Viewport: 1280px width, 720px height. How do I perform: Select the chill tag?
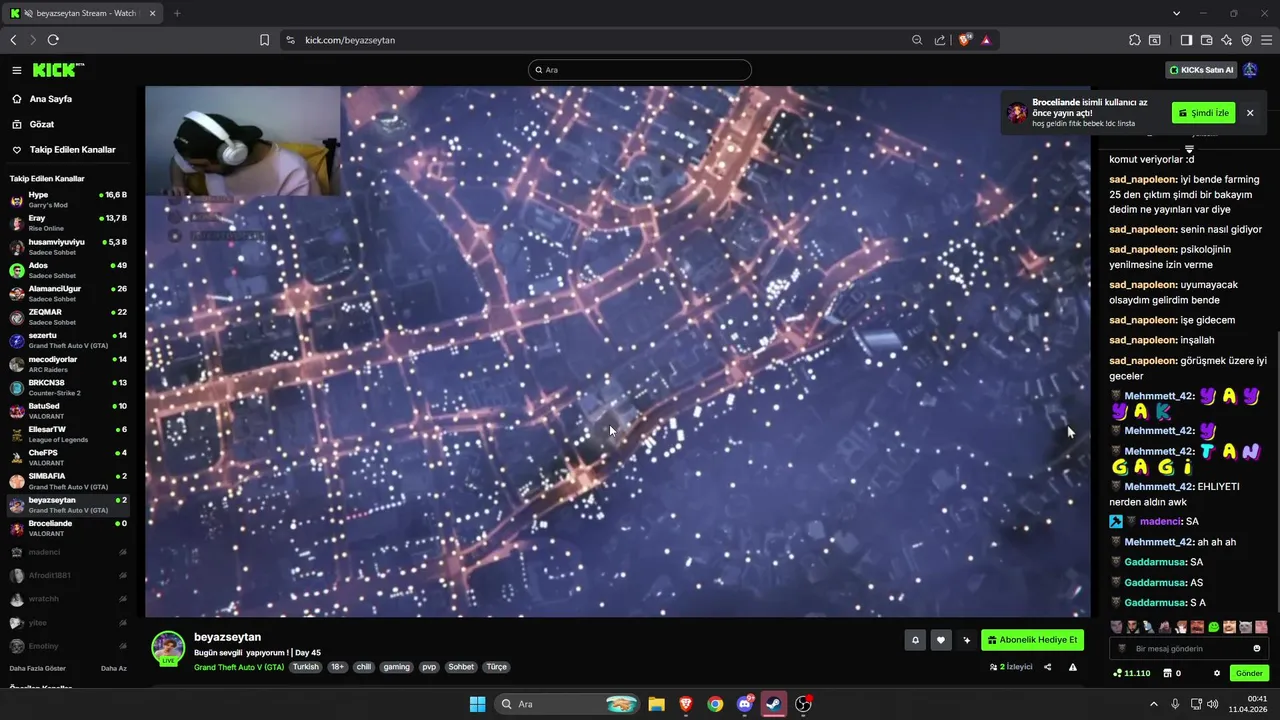(x=364, y=667)
